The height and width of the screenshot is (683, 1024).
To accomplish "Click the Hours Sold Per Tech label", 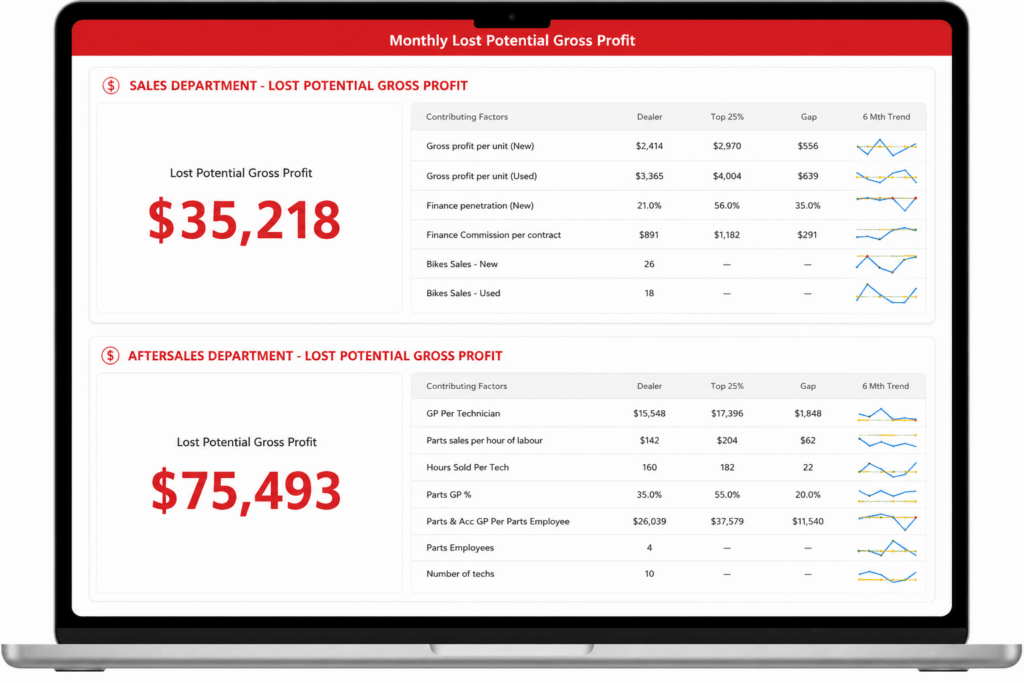I will point(467,467).
